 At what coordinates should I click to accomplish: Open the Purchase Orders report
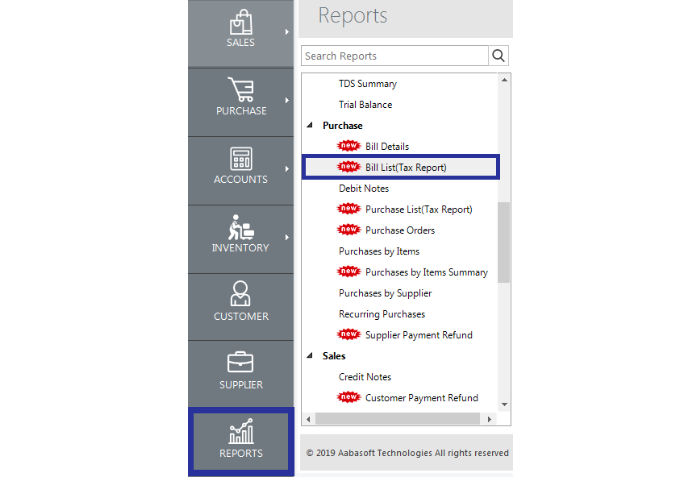(x=400, y=230)
